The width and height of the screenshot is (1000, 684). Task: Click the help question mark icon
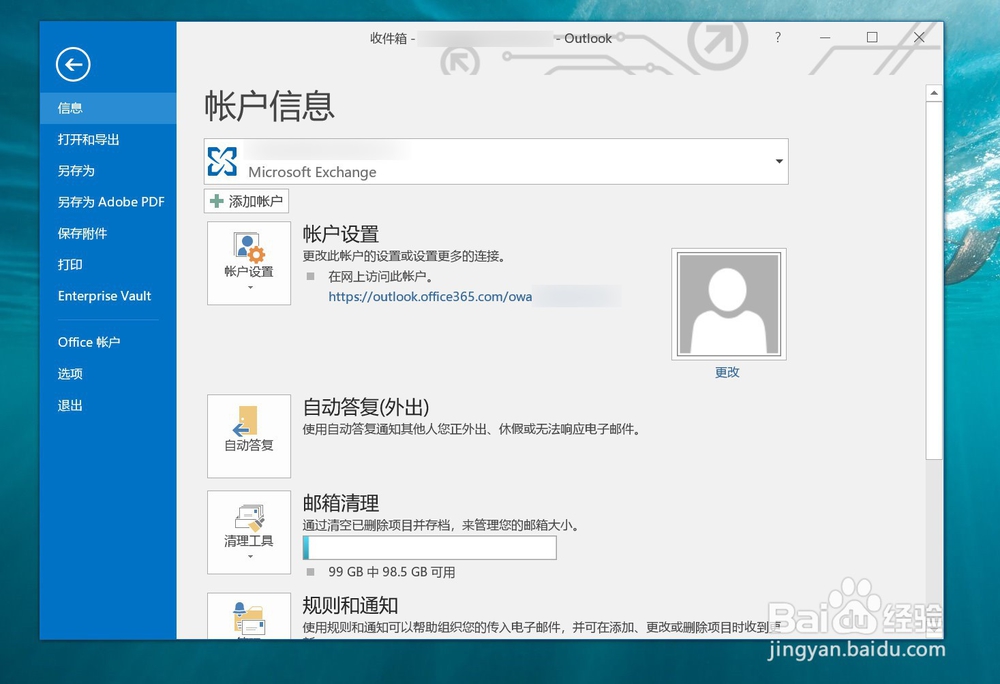tap(777, 38)
